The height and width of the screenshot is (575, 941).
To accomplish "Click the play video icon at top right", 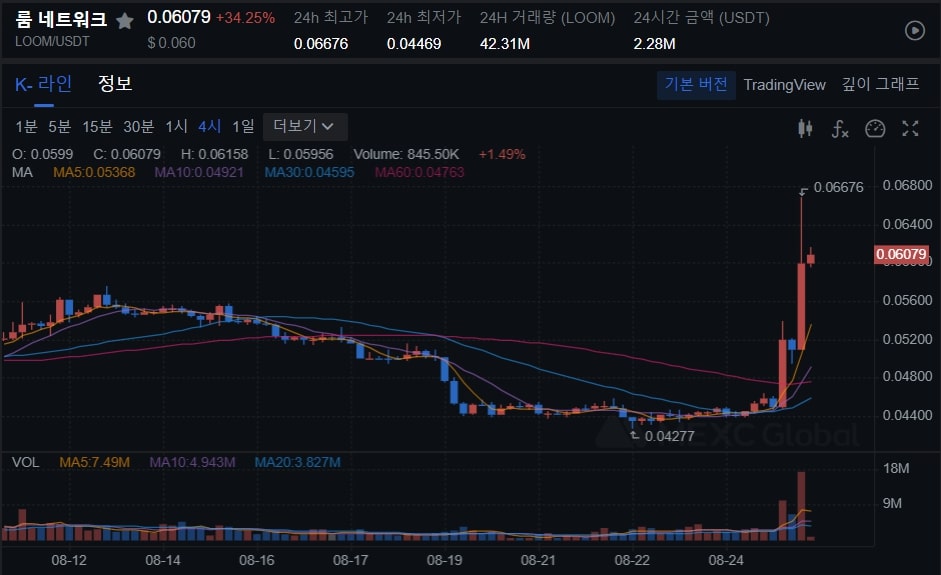I will click(x=915, y=31).
